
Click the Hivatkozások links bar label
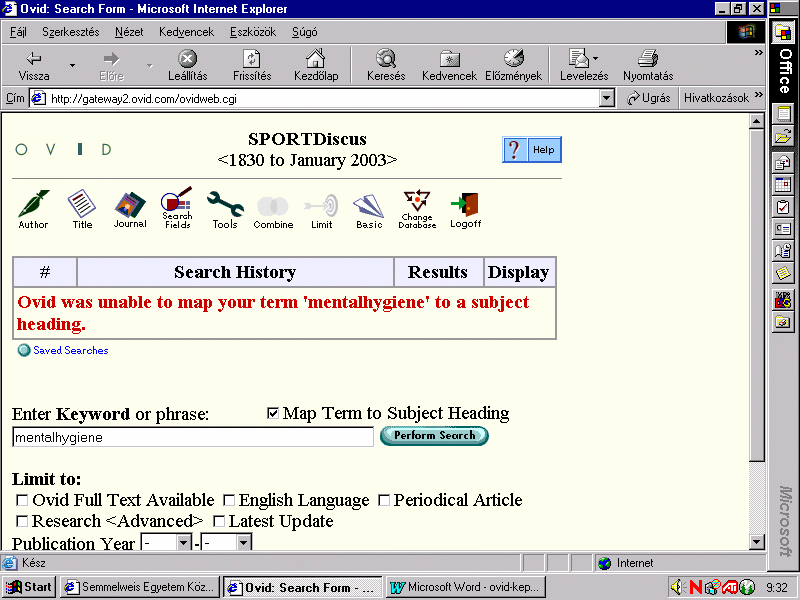(716, 98)
